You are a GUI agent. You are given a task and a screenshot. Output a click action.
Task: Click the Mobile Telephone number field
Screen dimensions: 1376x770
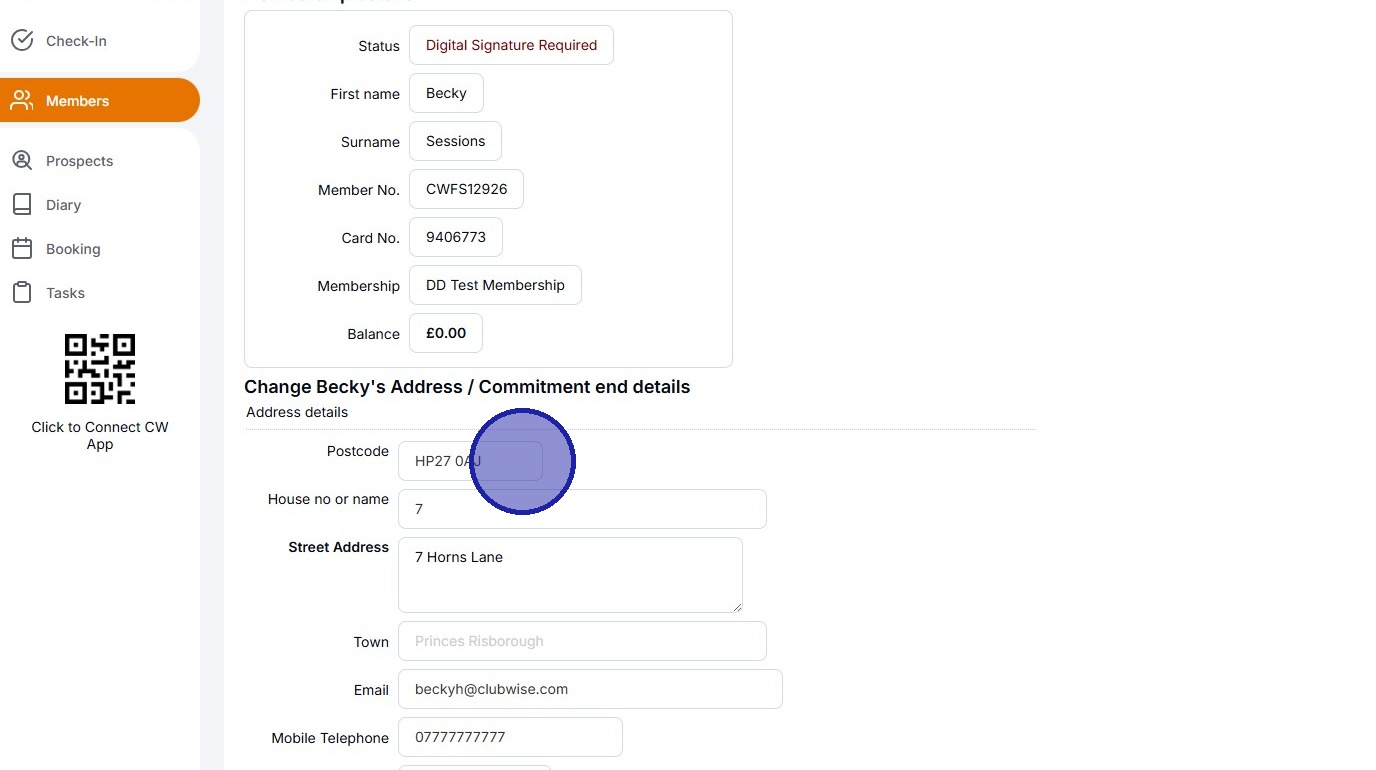(510, 737)
